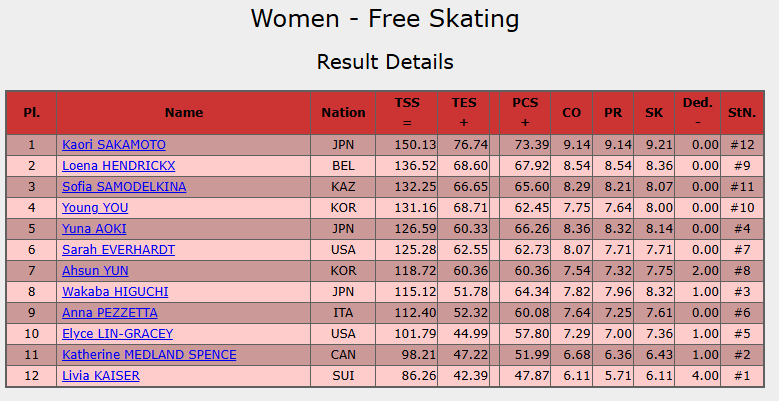Click the Ded. column header
Viewport: 779px width, 401px height.
click(x=697, y=113)
